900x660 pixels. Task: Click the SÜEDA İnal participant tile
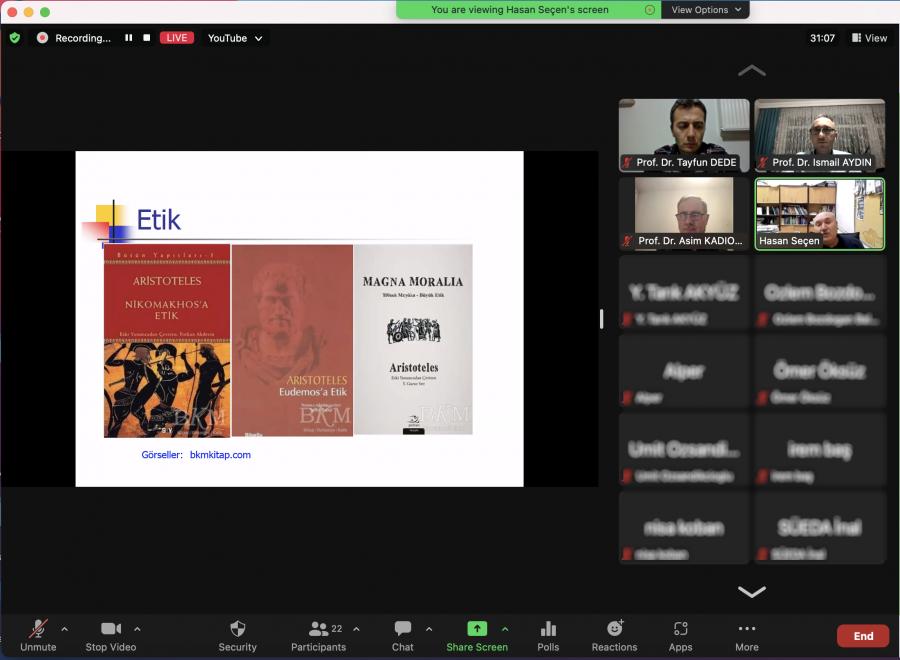point(820,527)
